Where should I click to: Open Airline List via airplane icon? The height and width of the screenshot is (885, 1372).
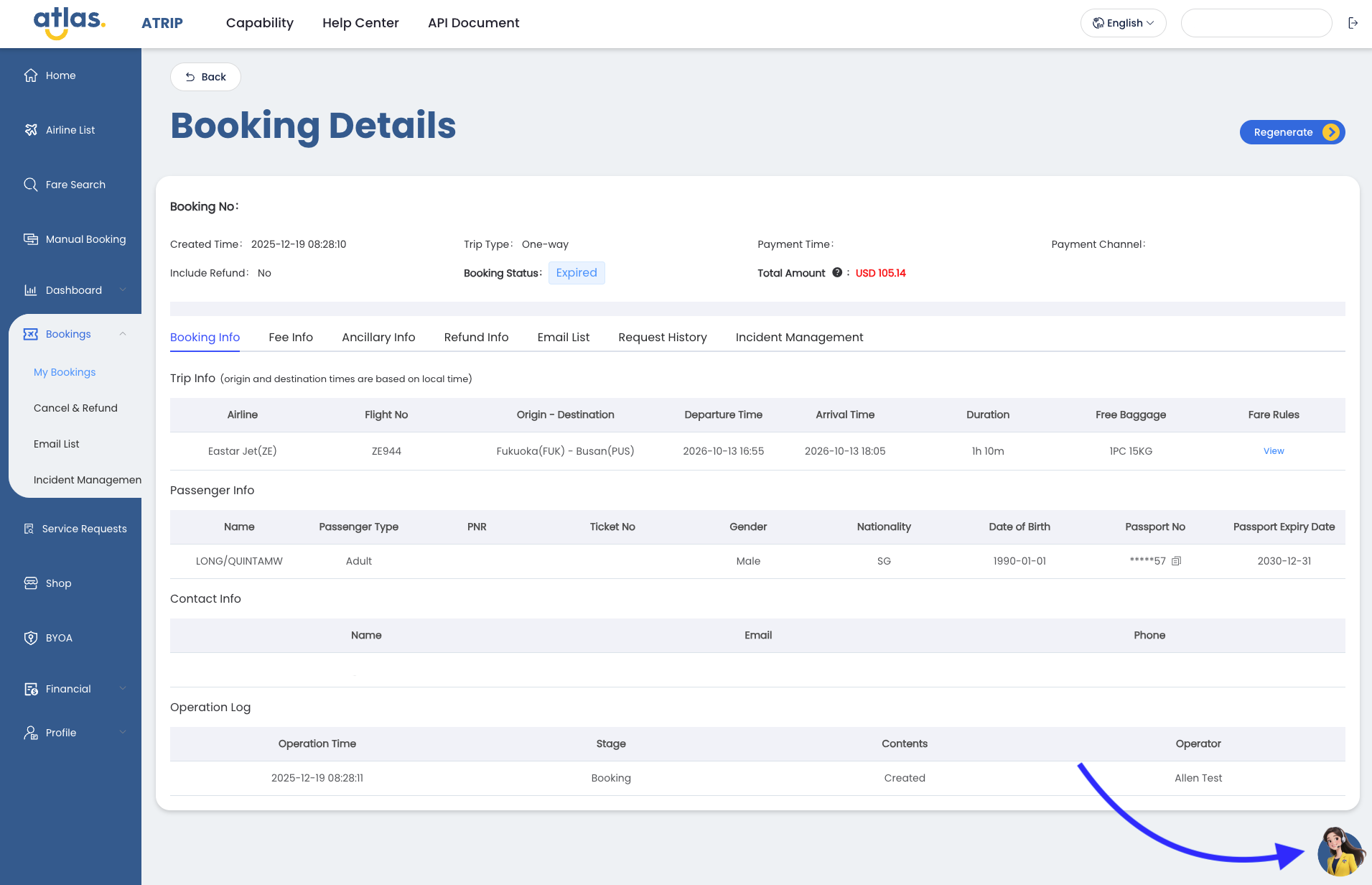(30, 130)
